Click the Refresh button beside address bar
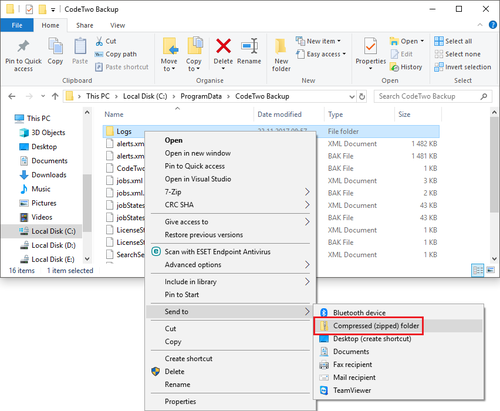This screenshot has width=500, height=411. [x=362, y=96]
